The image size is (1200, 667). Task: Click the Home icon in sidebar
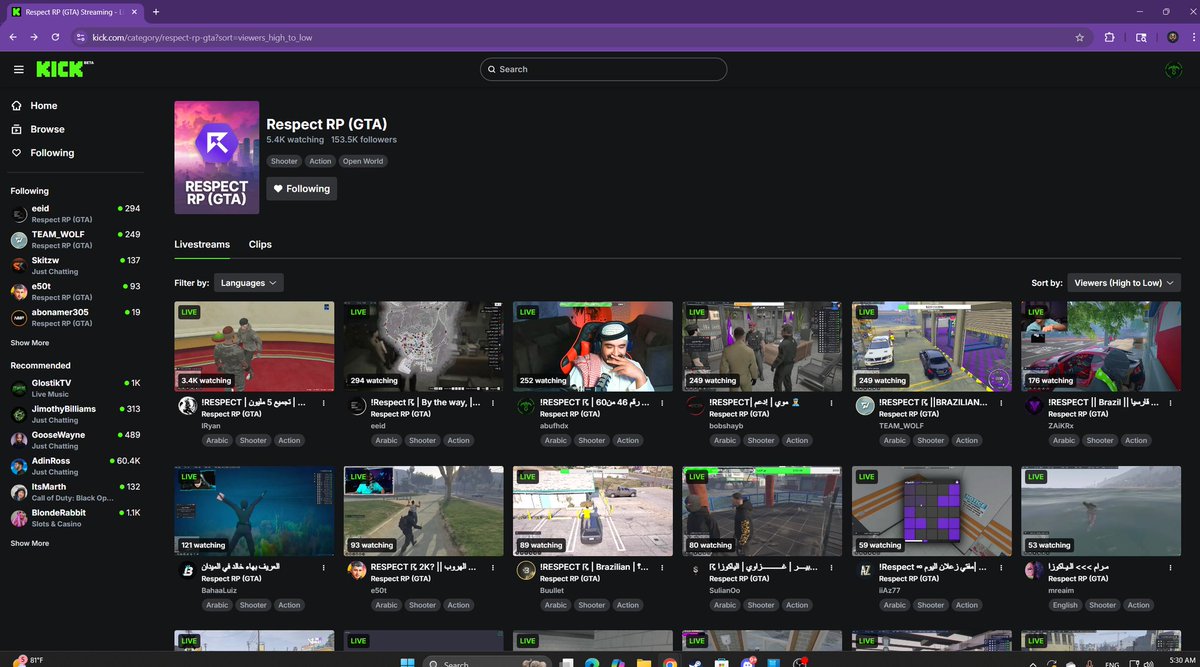pyautogui.click(x=16, y=105)
